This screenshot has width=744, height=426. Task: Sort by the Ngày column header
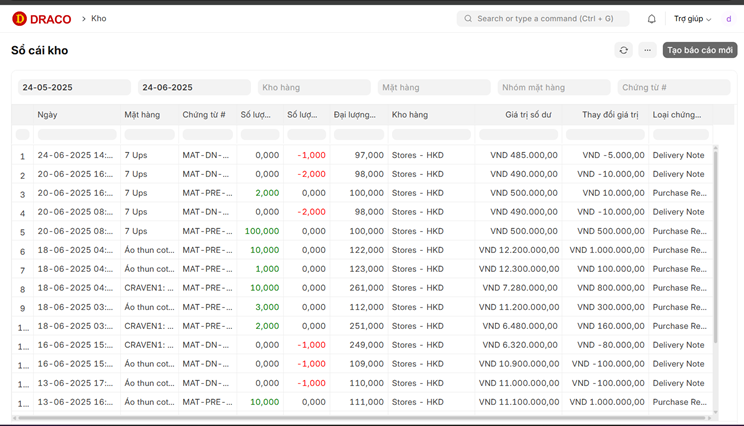47,115
